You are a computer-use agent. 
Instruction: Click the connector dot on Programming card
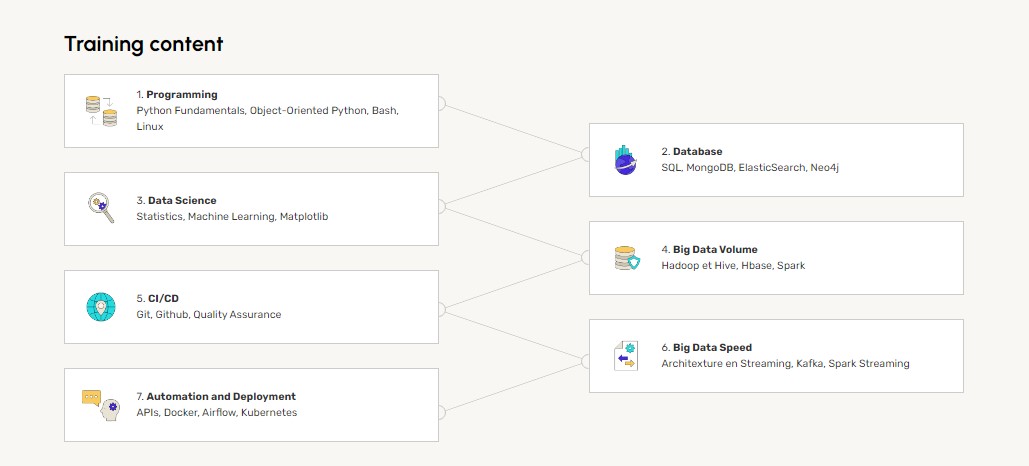(x=439, y=104)
